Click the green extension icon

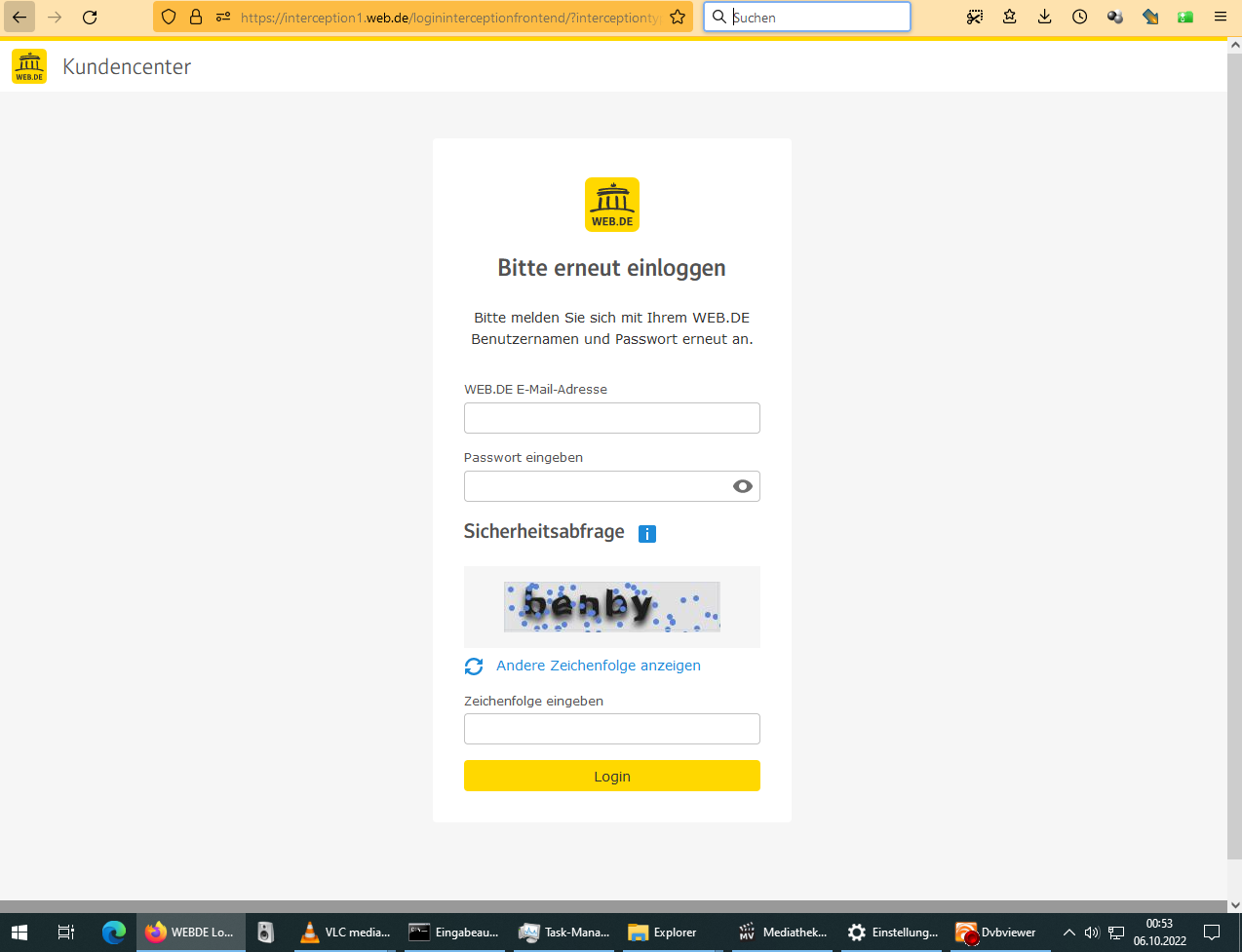pyautogui.click(x=1185, y=17)
